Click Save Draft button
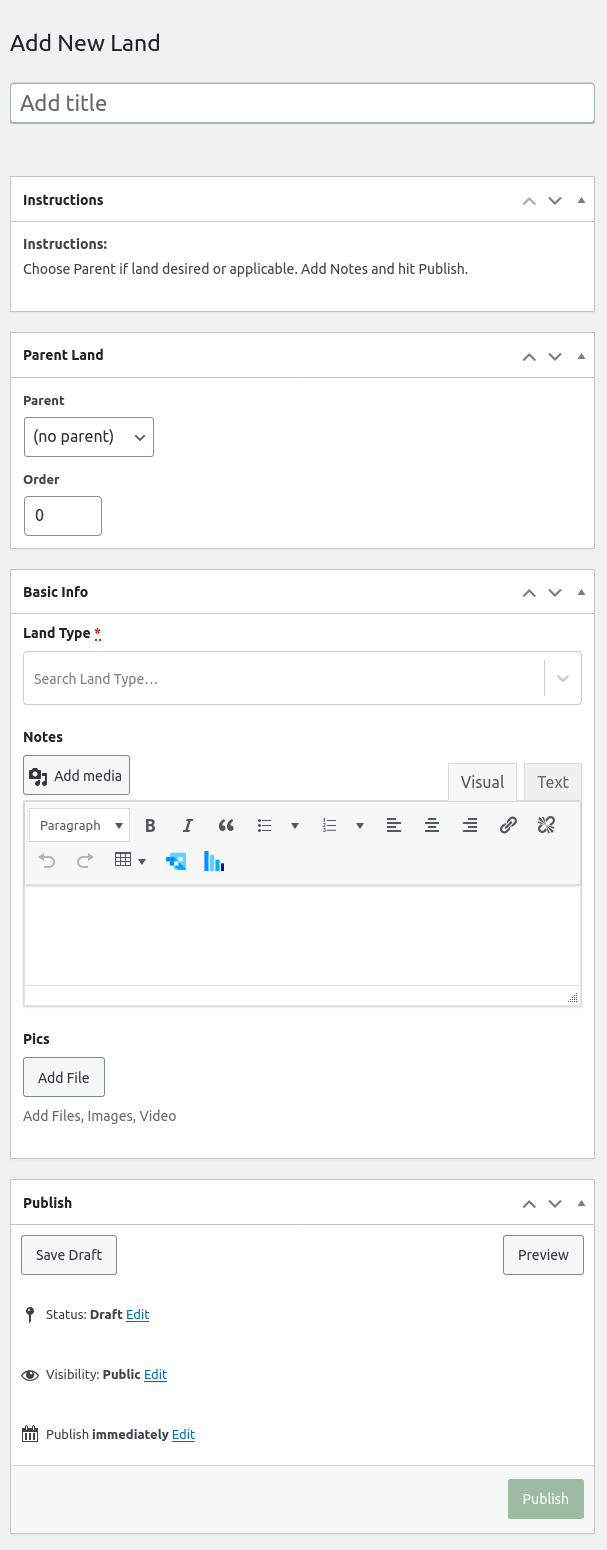This screenshot has height=1550, width=607. 69,1255
